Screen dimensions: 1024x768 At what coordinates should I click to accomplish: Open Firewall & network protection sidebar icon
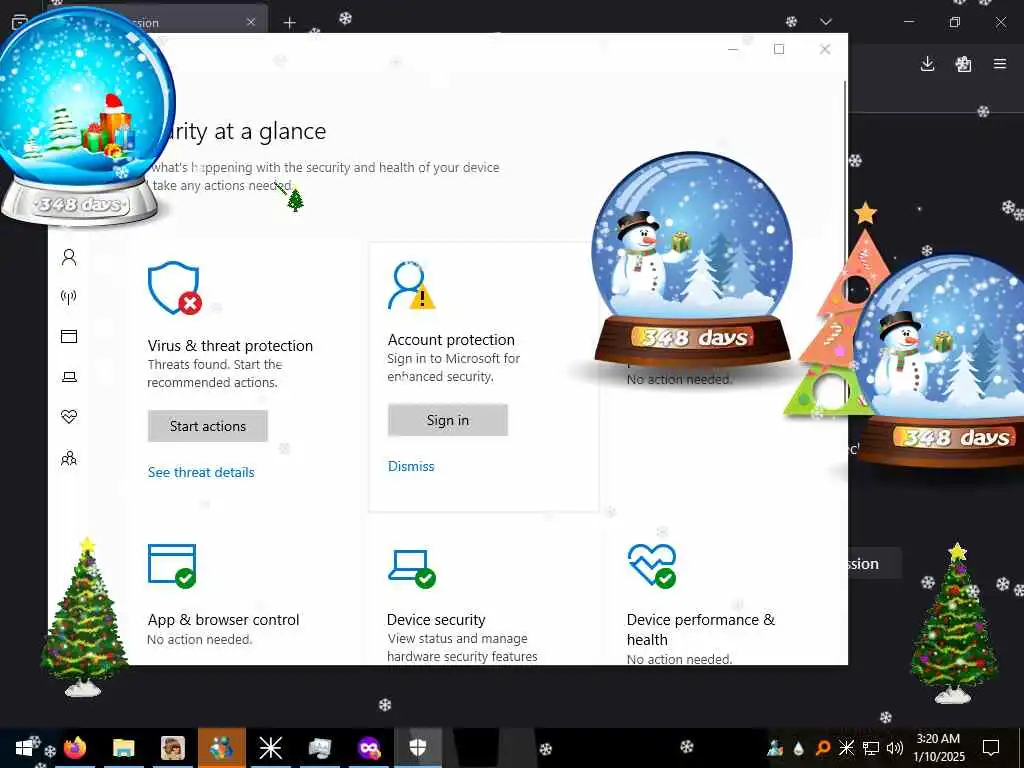pyautogui.click(x=69, y=297)
